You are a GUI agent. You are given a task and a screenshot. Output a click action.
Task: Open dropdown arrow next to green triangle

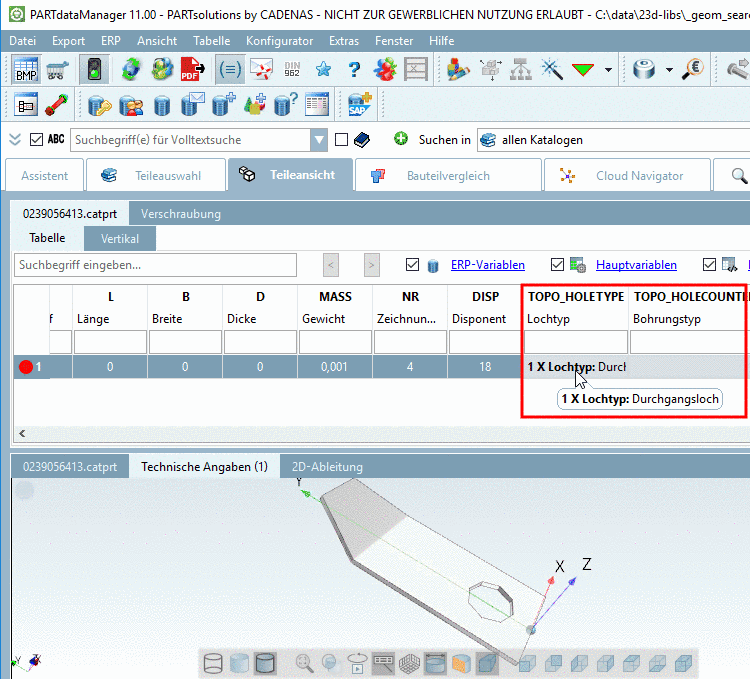(608, 70)
